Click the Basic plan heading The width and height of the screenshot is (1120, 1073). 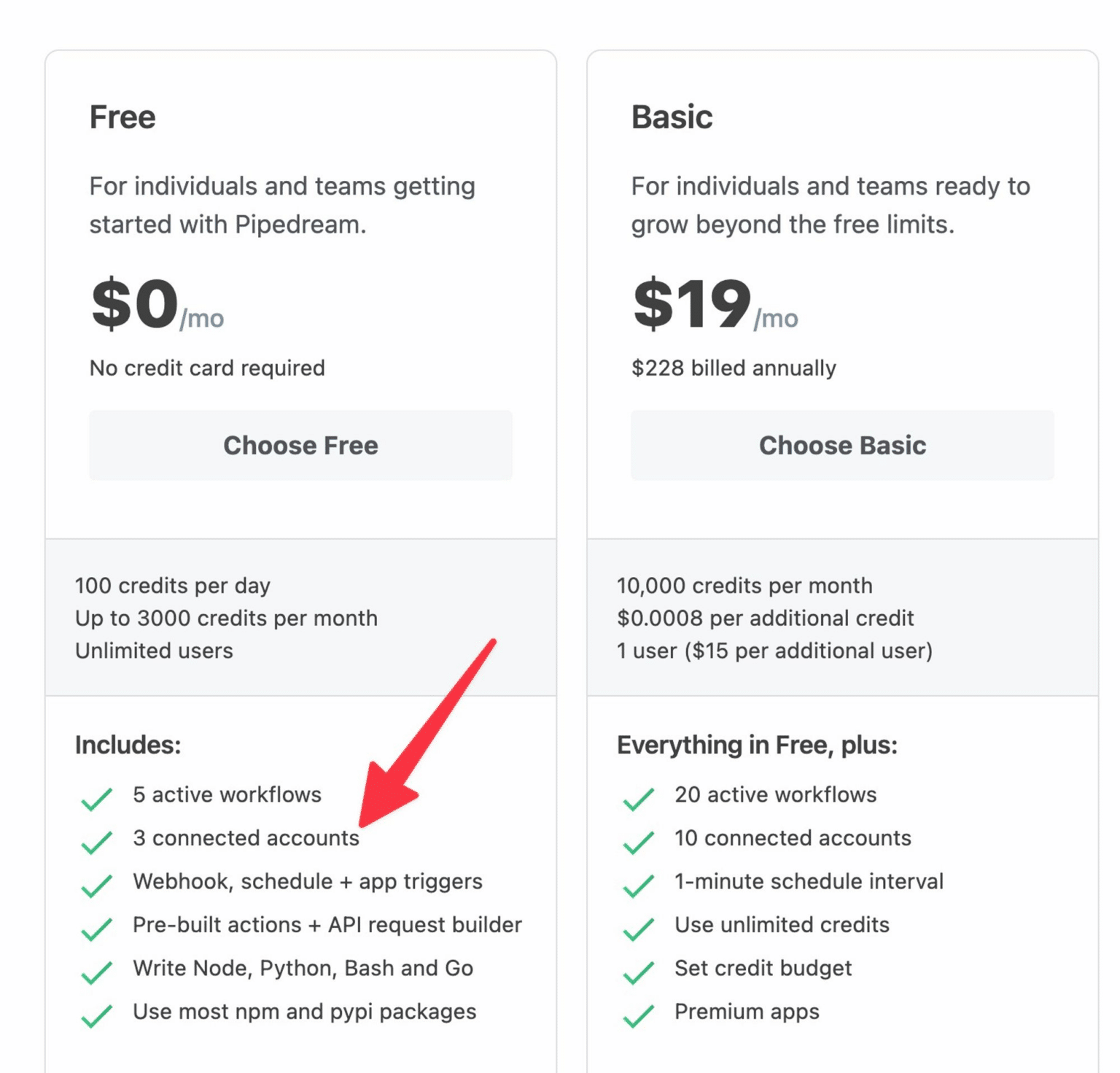click(672, 116)
